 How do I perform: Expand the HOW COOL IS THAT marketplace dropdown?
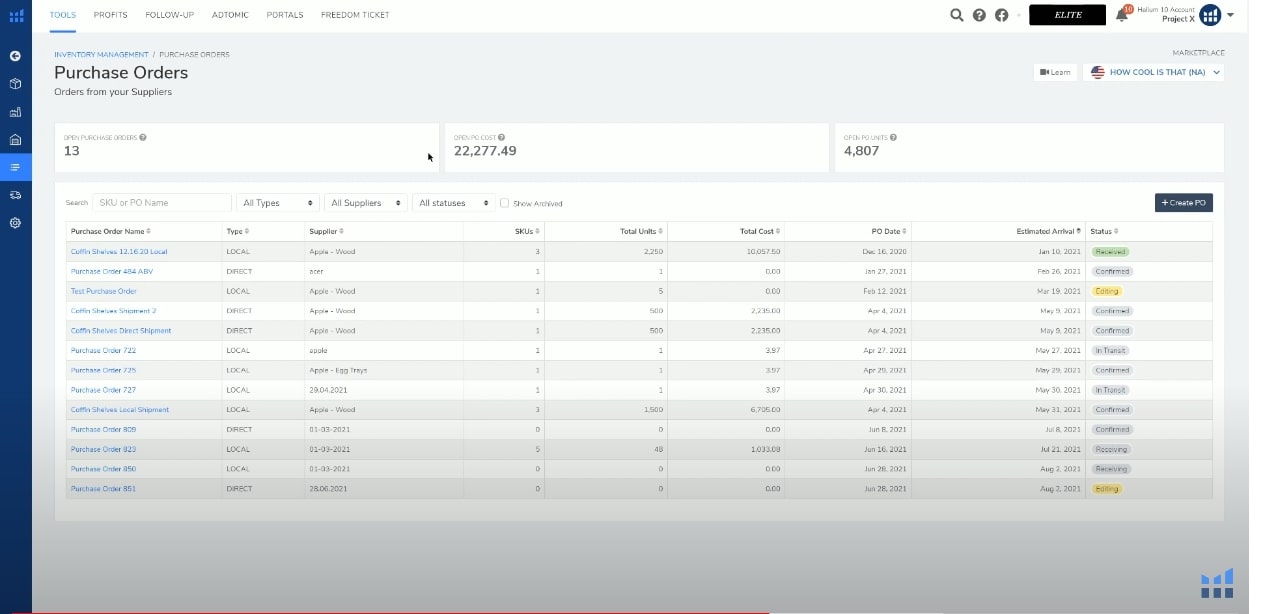click(x=1153, y=72)
